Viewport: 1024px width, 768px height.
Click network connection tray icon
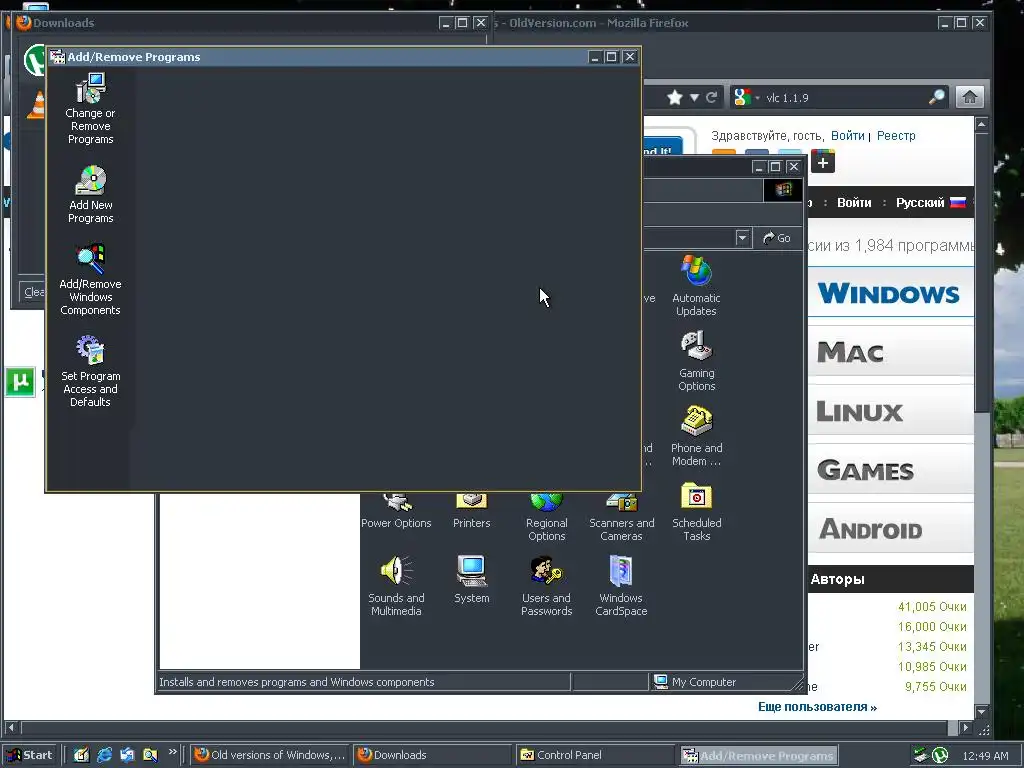click(x=920, y=755)
